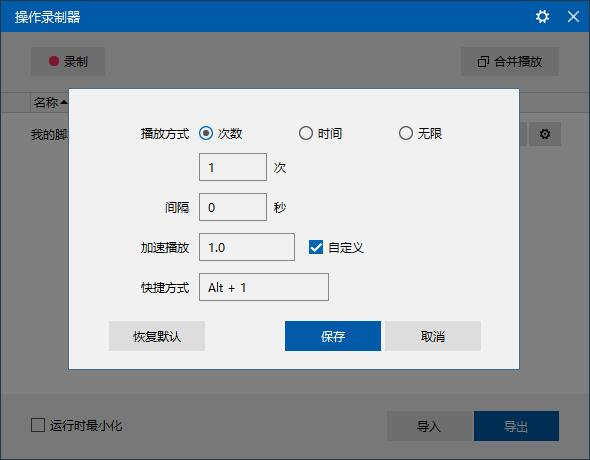590x460 pixels.
Task: Uncheck the 自定义 checkbox
Action: 316,247
